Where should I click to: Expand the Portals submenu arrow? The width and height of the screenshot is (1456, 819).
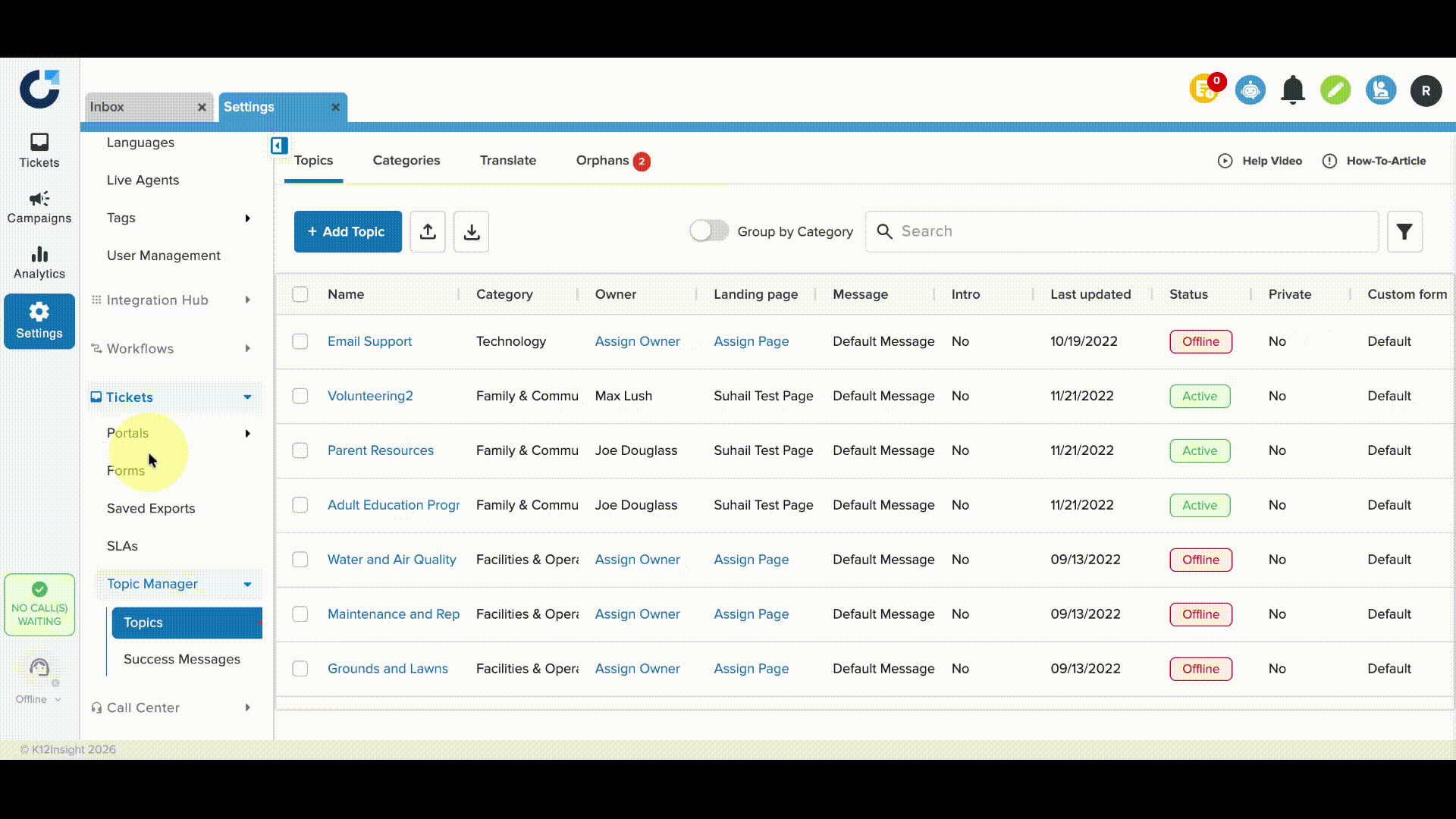pyautogui.click(x=247, y=433)
